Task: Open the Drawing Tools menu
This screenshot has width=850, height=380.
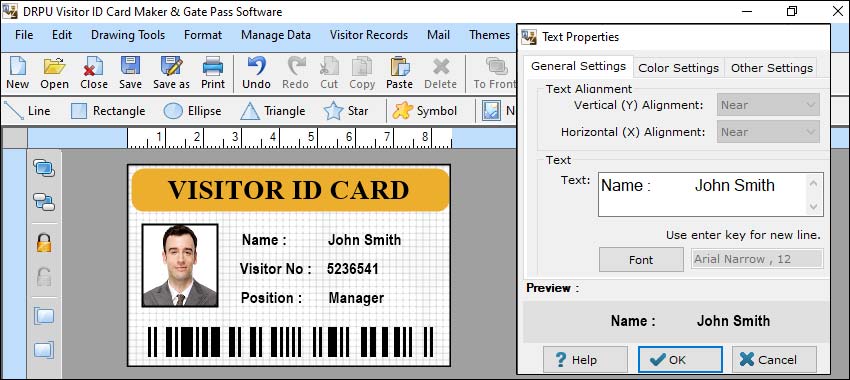Action: click(128, 35)
